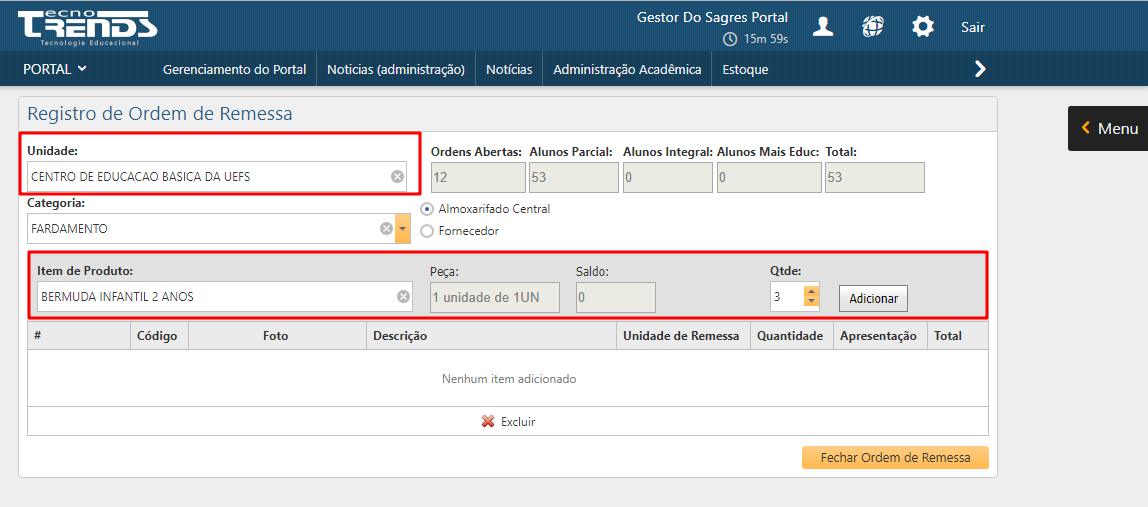Select Almoxarifado Central radio option
This screenshot has width=1148, height=507.
[428, 209]
